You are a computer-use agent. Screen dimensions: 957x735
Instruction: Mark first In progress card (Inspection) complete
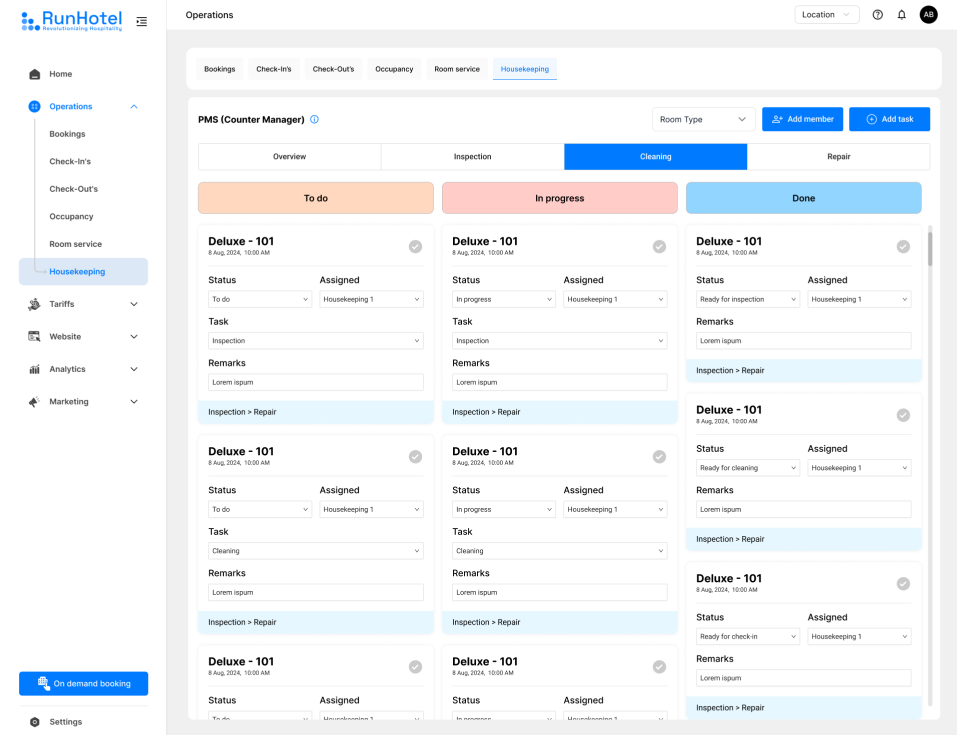point(659,247)
